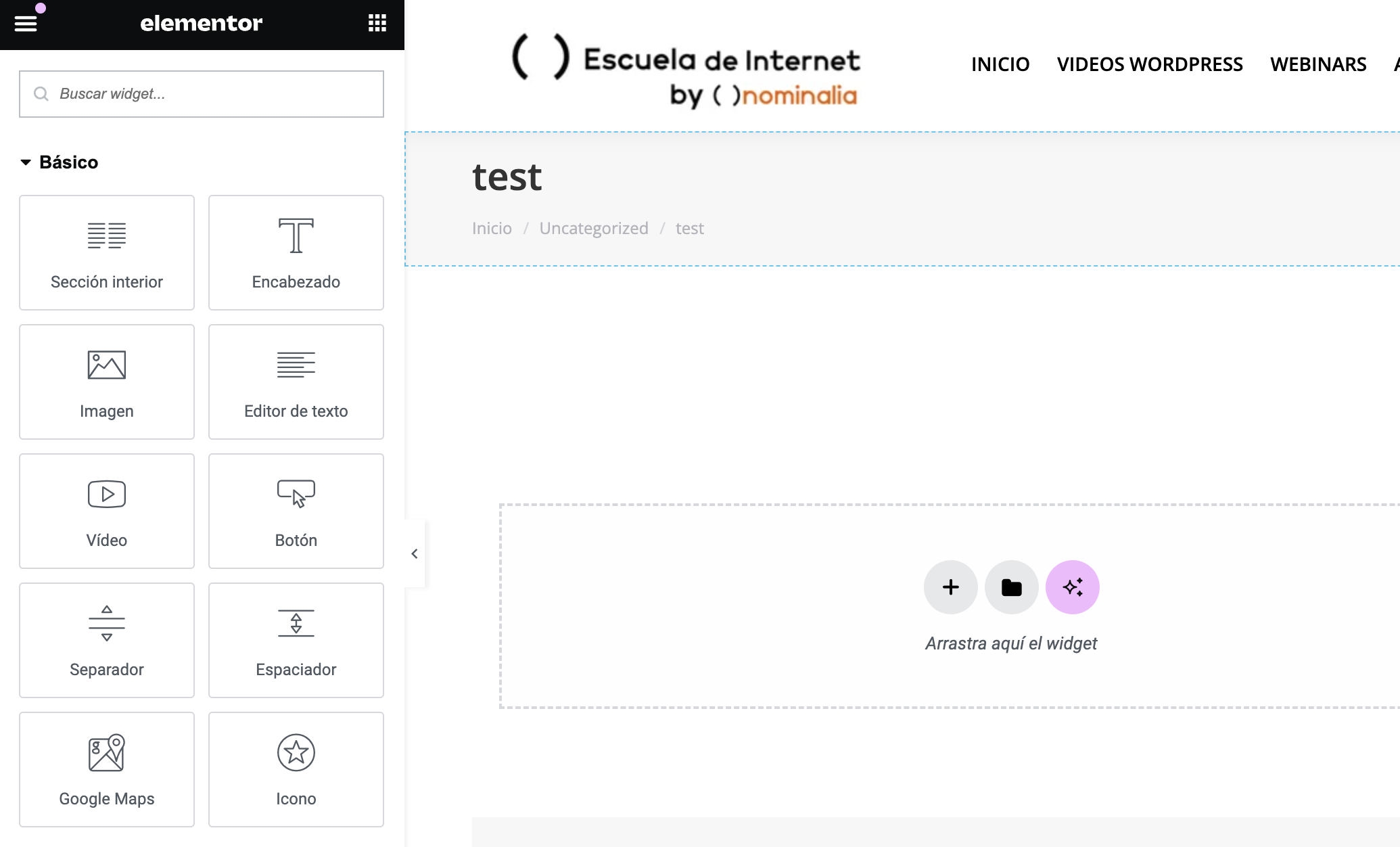
Task: Collapse the Básico widget category
Action: click(x=59, y=162)
